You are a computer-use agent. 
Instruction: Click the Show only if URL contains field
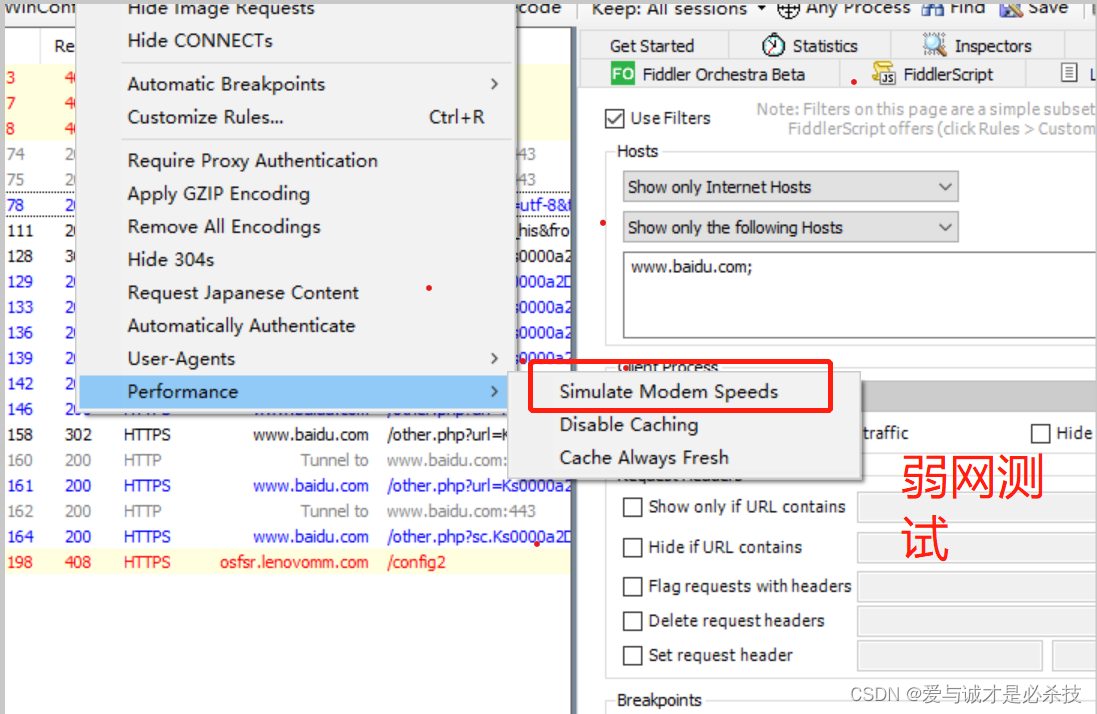(977, 507)
